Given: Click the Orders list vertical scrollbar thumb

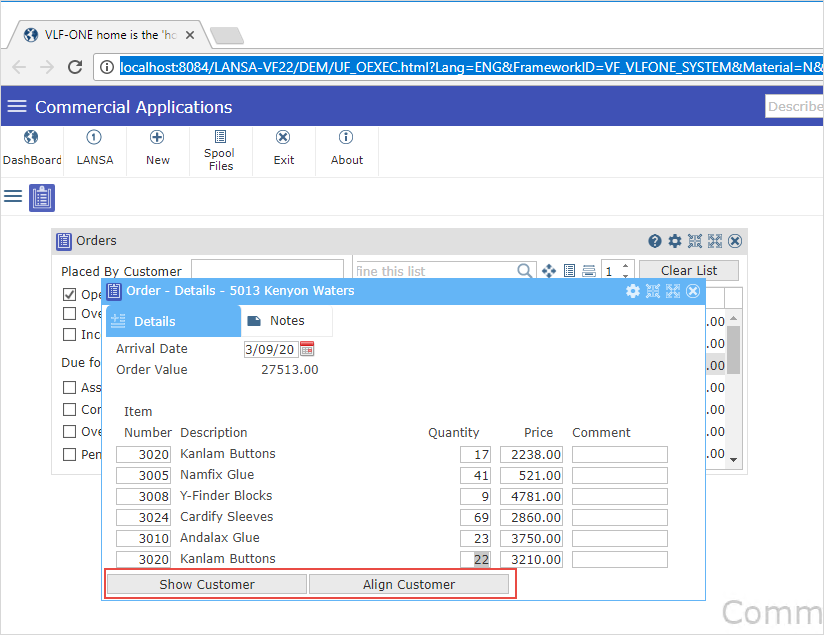Looking at the screenshot, I should (x=733, y=350).
